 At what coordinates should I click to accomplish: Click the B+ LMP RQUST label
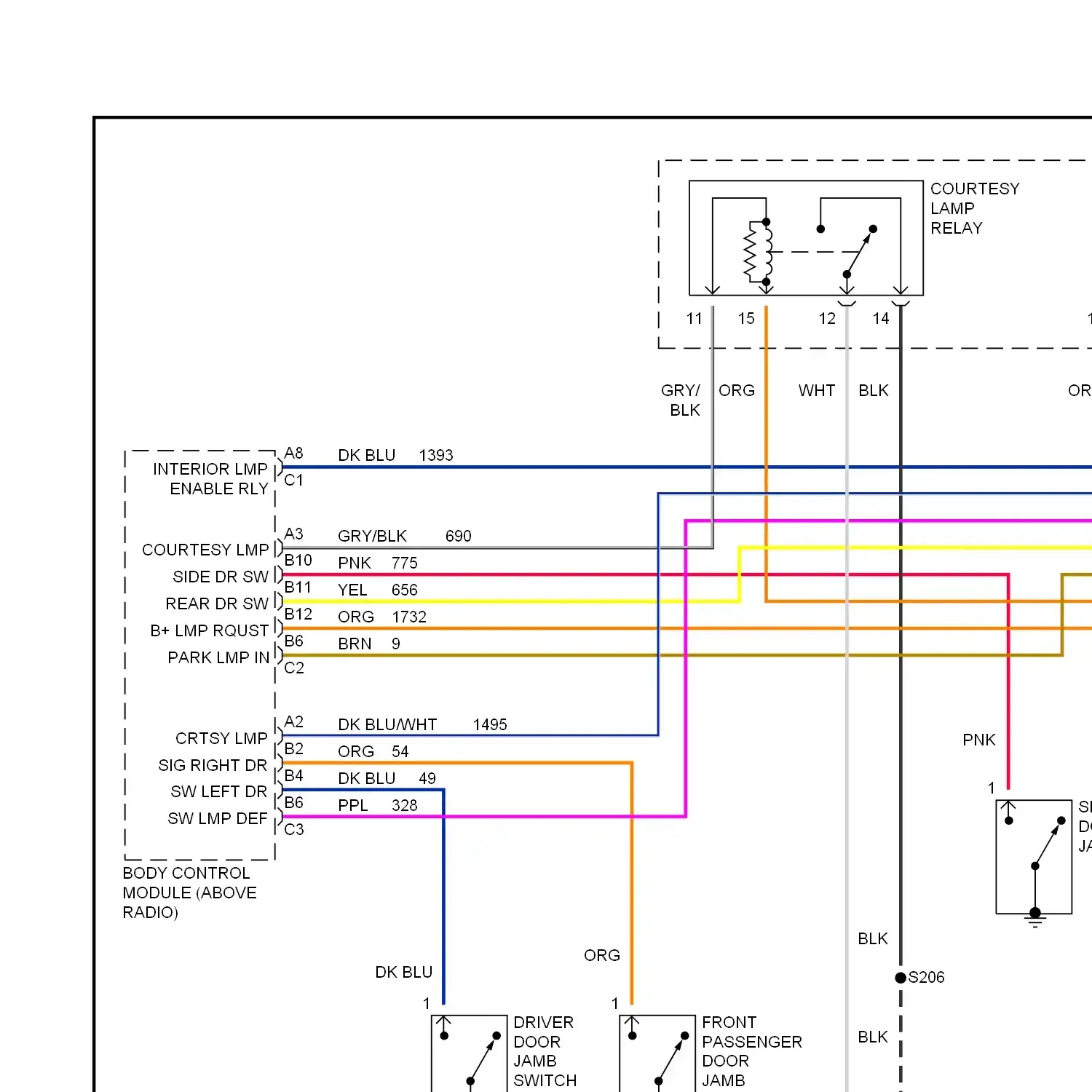coord(210,630)
